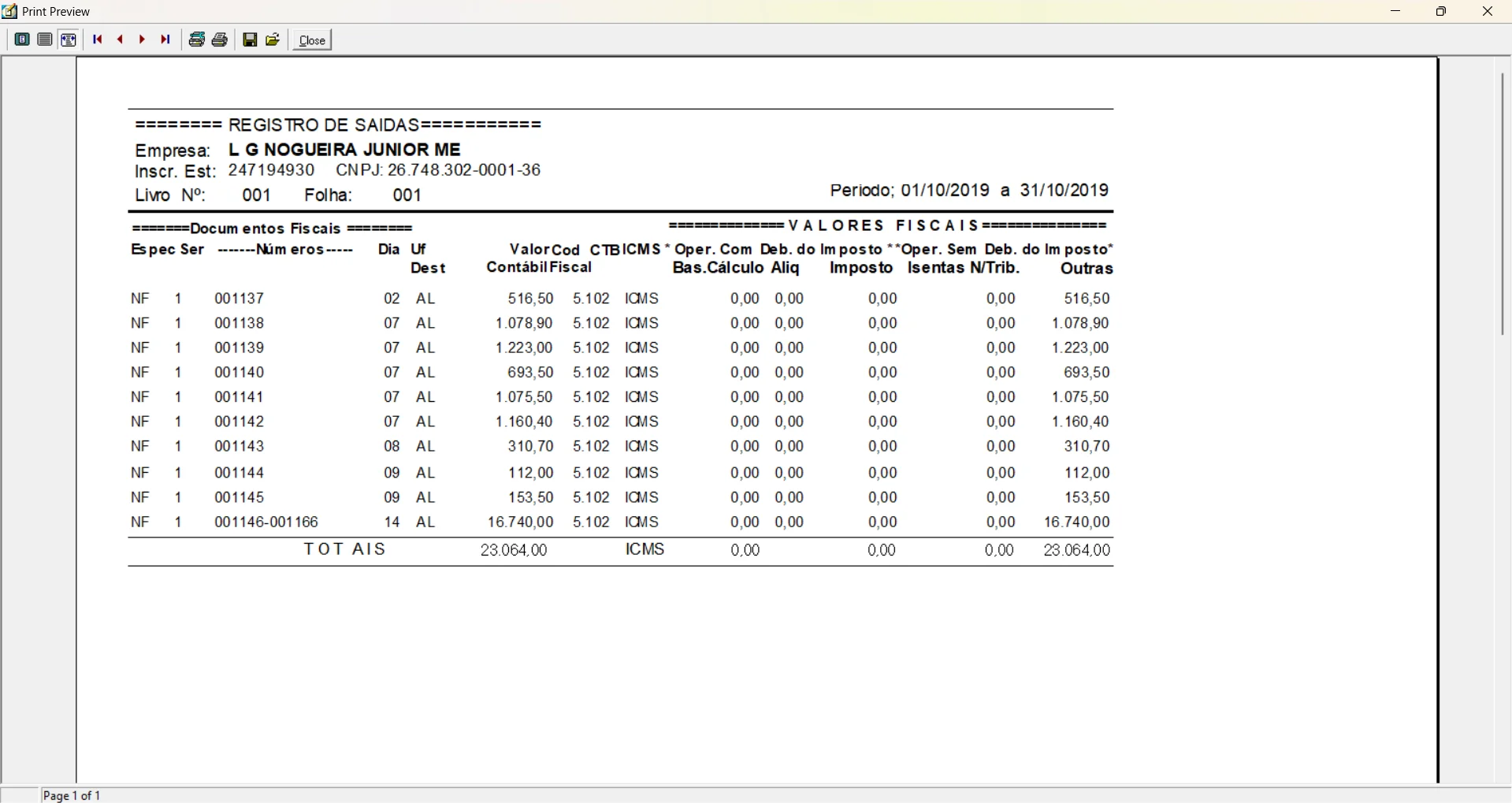The height and width of the screenshot is (803, 1512).
Task: Advance to the next page
Action: point(143,40)
